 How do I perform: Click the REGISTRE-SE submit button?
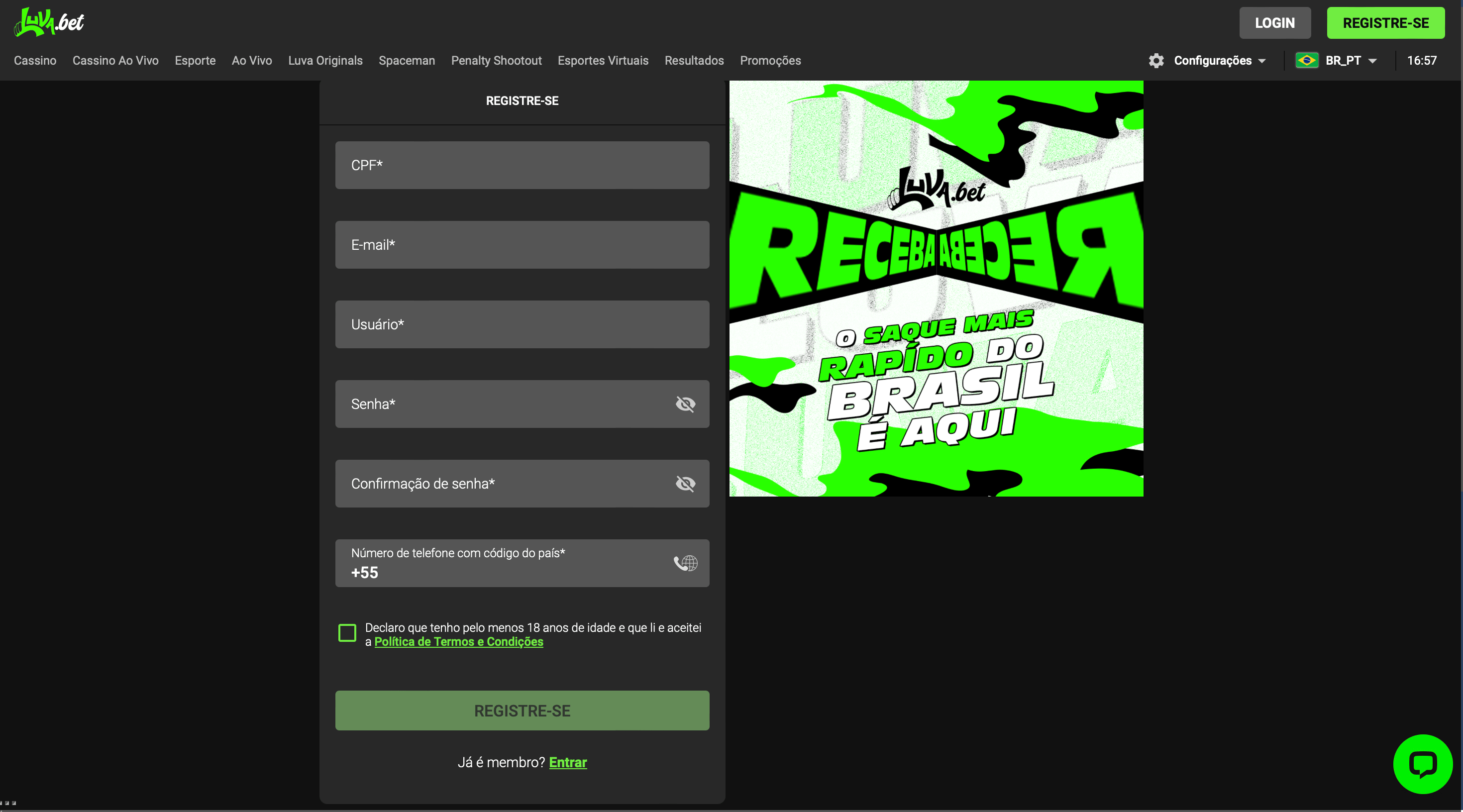522,711
